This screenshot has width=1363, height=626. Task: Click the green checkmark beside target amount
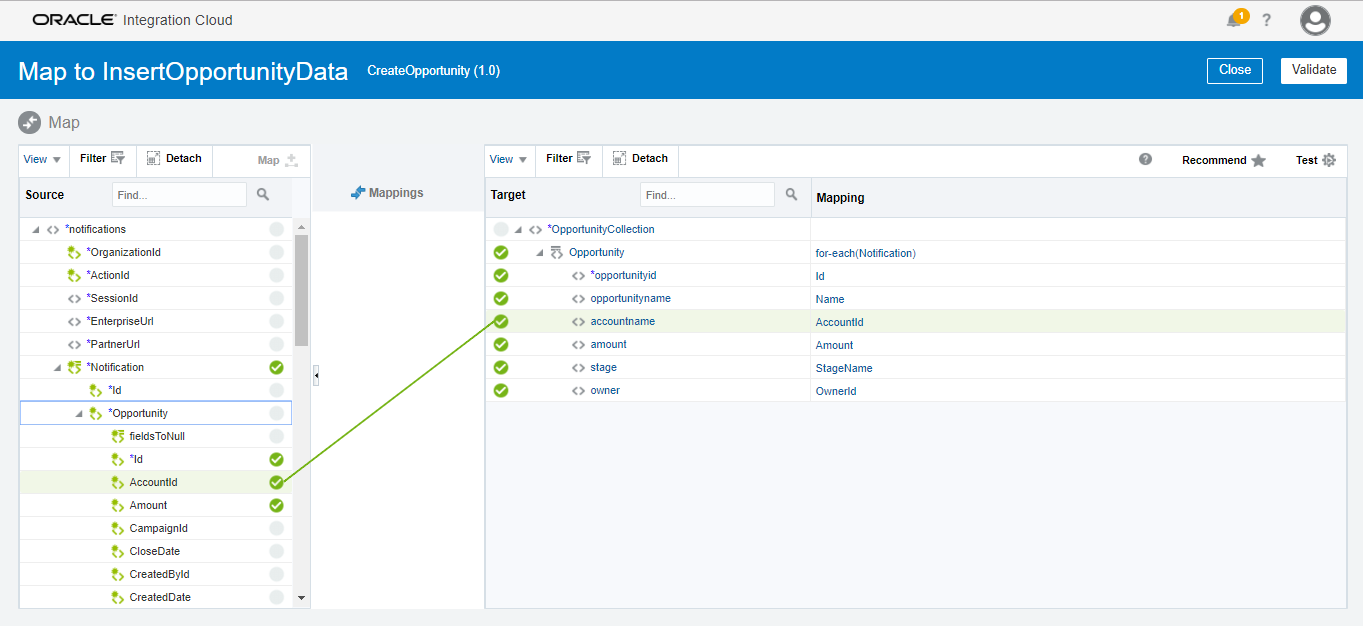click(x=501, y=345)
